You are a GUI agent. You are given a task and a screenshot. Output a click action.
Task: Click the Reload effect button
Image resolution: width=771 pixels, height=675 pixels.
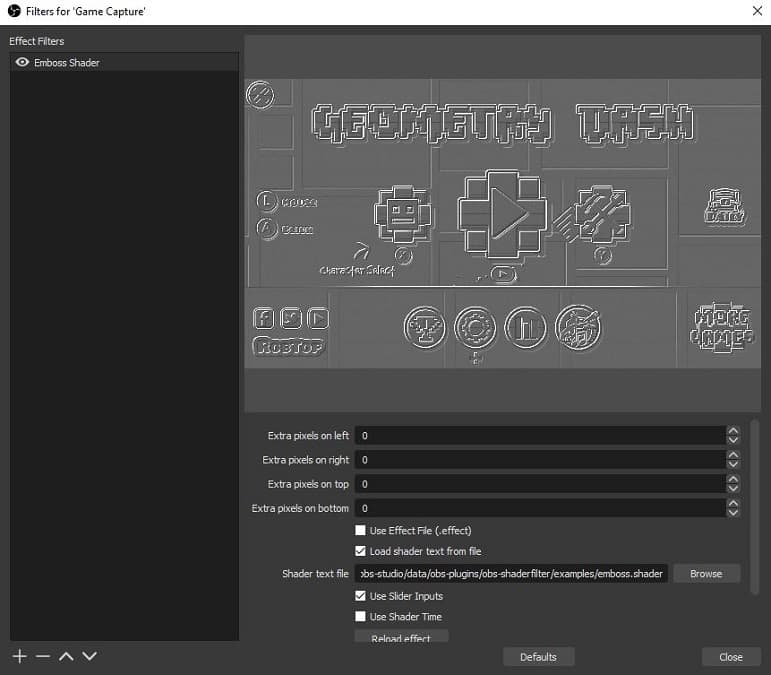(x=401, y=637)
